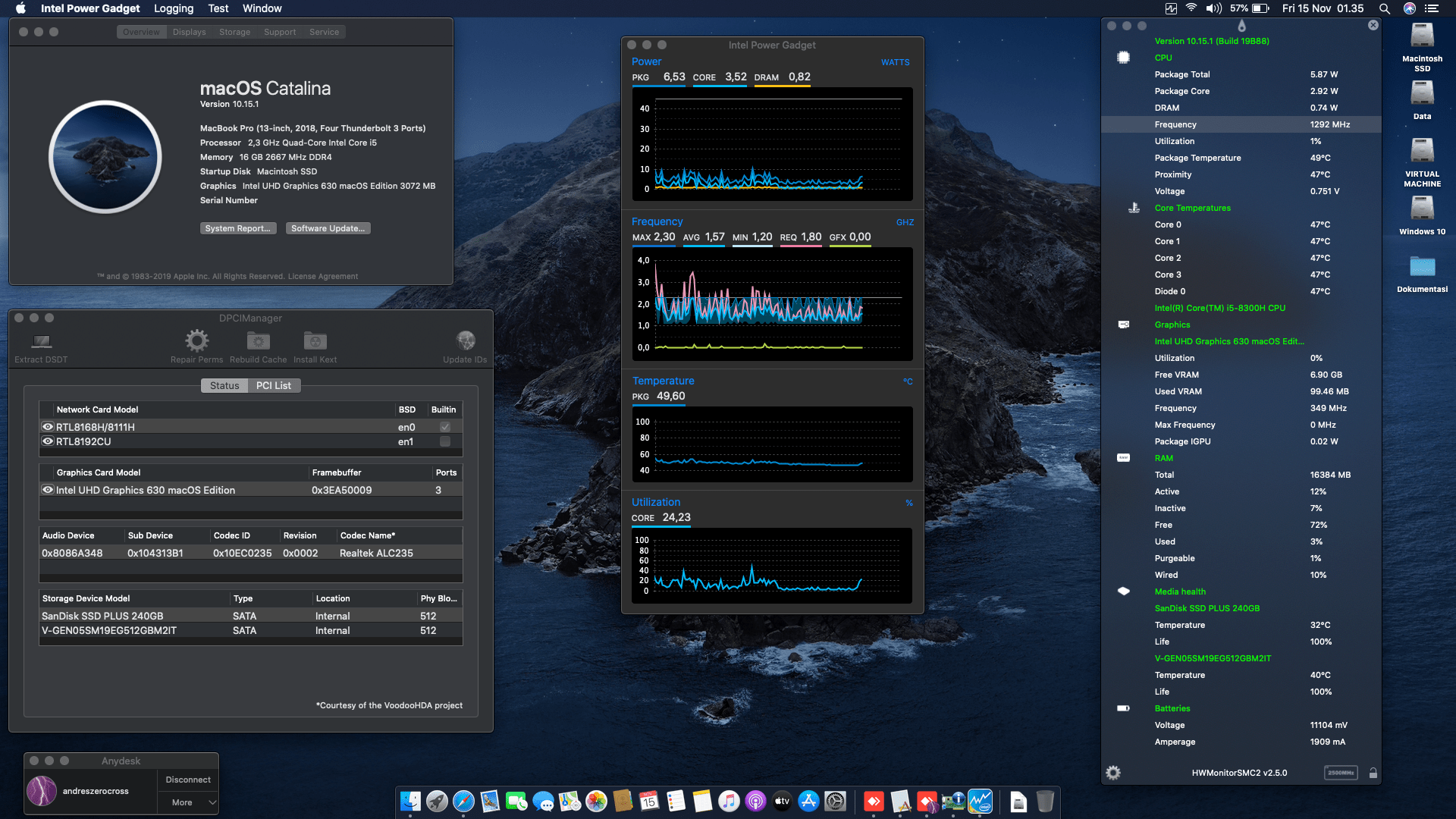The height and width of the screenshot is (819, 1456).
Task: Click Software Update button
Action: pyautogui.click(x=328, y=228)
